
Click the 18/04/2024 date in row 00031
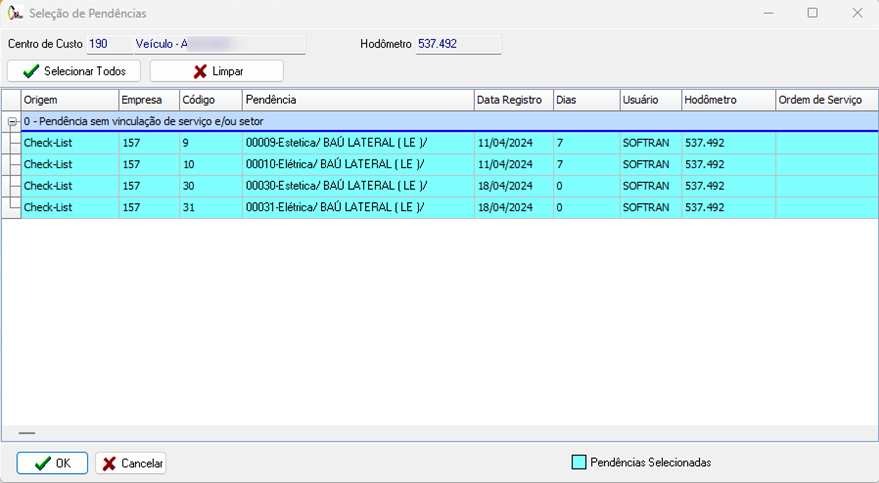[x=513, y=207]
